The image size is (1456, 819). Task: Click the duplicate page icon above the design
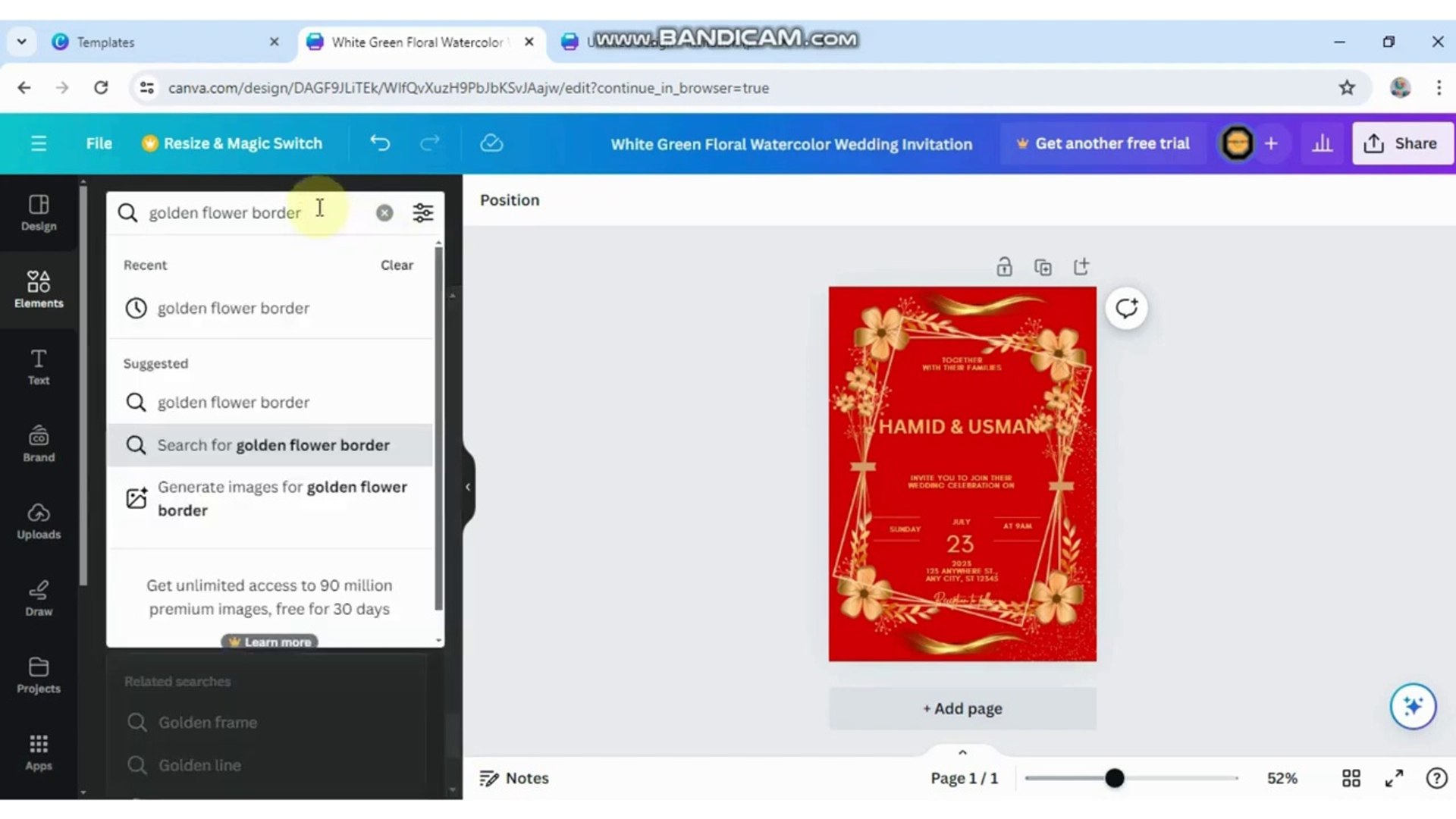coord(1043,267)
